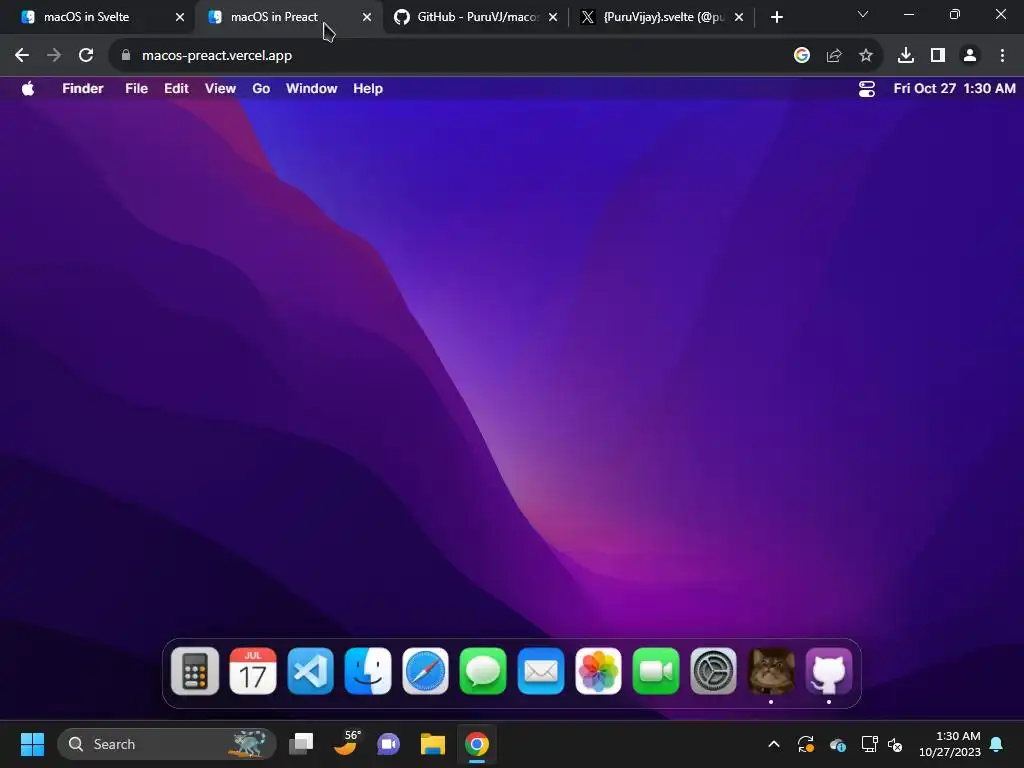Launch VS Code from the dock
The image size is (1024, 768).
coord(310,671)
